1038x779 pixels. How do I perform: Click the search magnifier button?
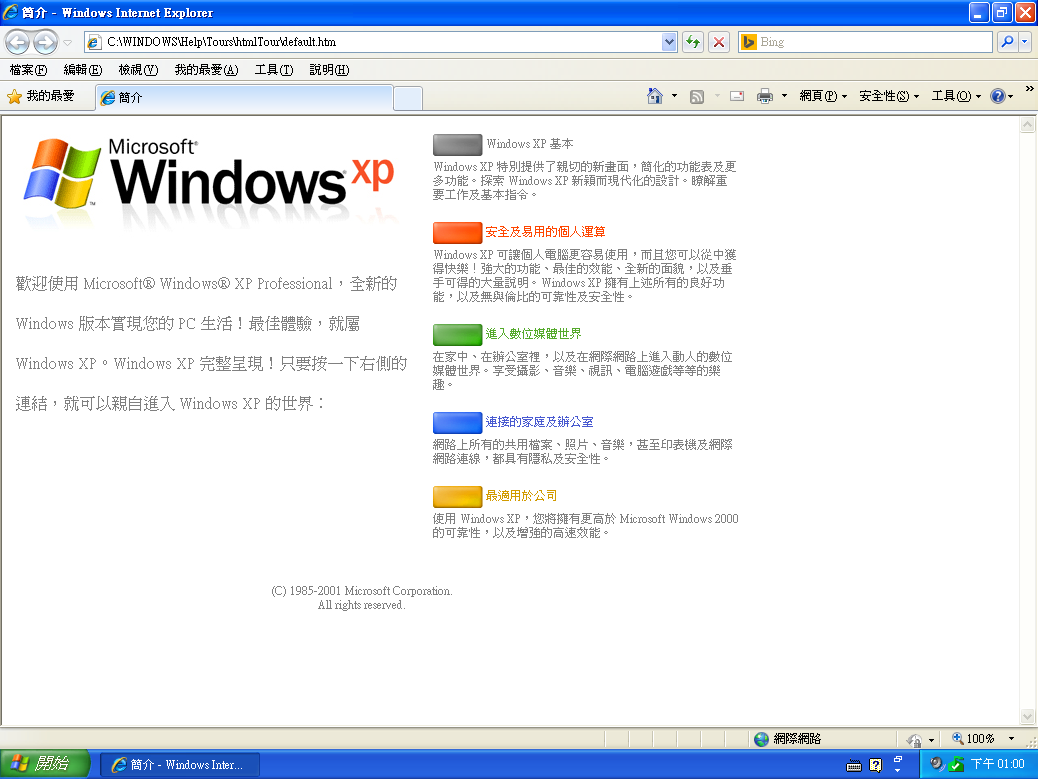1007,42
